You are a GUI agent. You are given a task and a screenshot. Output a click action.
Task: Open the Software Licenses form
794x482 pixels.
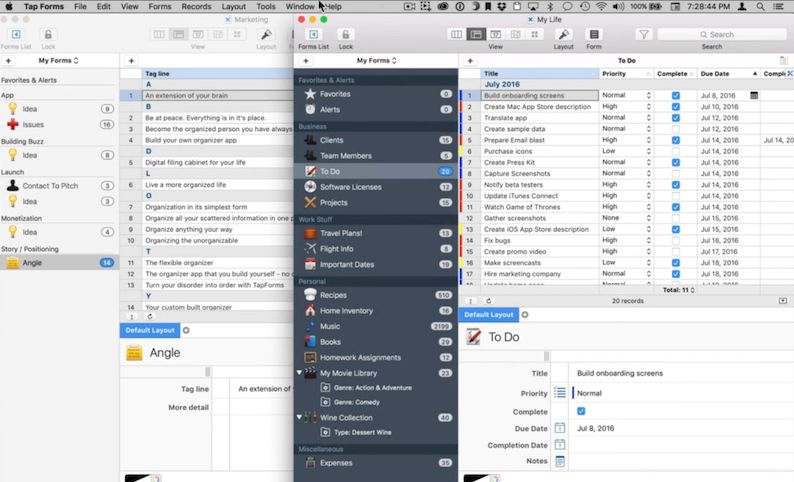(350, 187)
